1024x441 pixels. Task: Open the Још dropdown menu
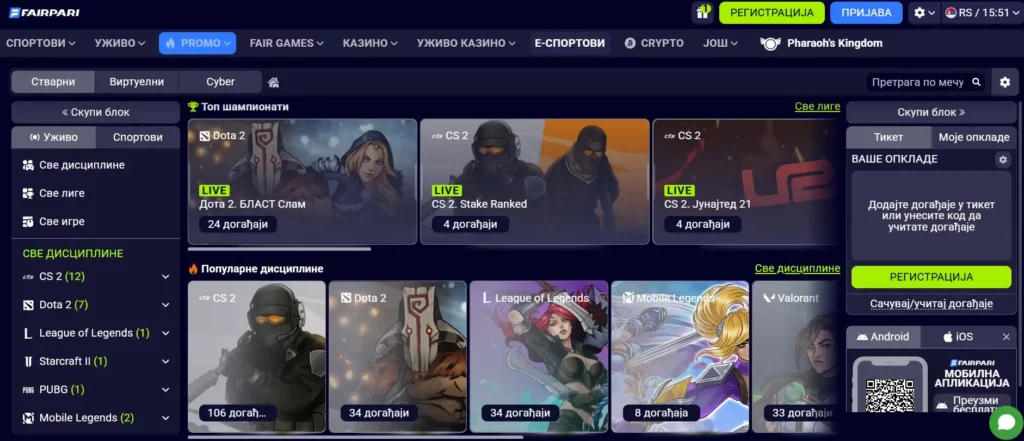click(720, 43)
